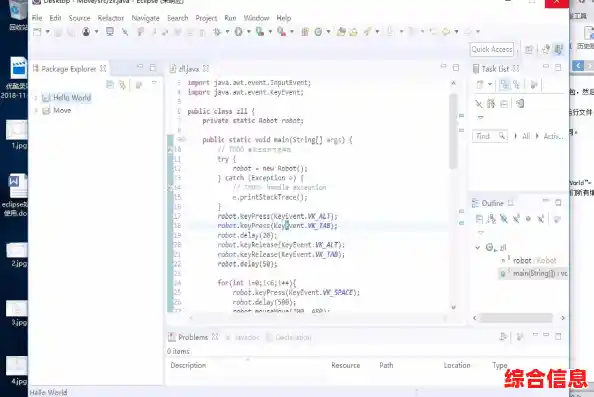Open the New wizard dropdown arrow
Image resolution: width=594 pixels, height=397 pixels.
point(48,32)
